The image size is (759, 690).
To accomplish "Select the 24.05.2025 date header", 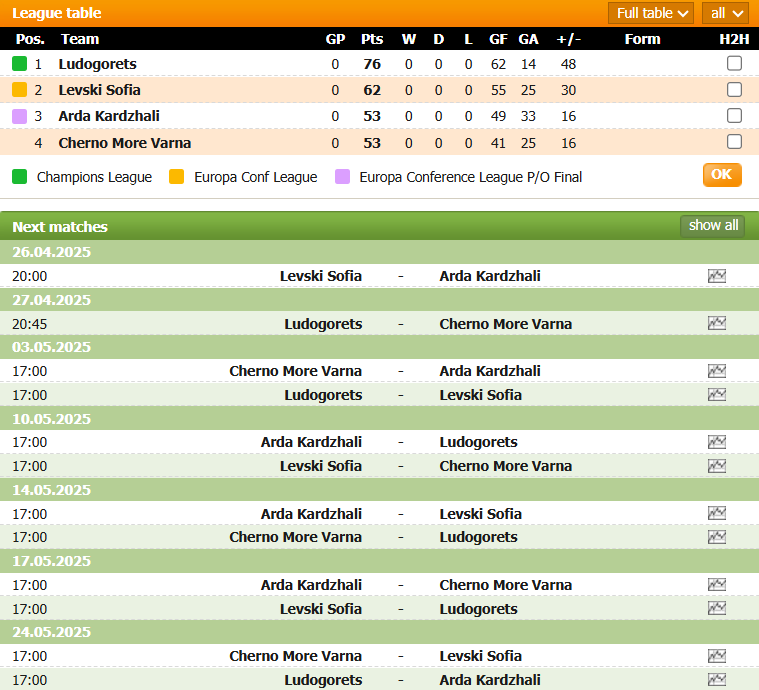I will click(x=380, y=632).
